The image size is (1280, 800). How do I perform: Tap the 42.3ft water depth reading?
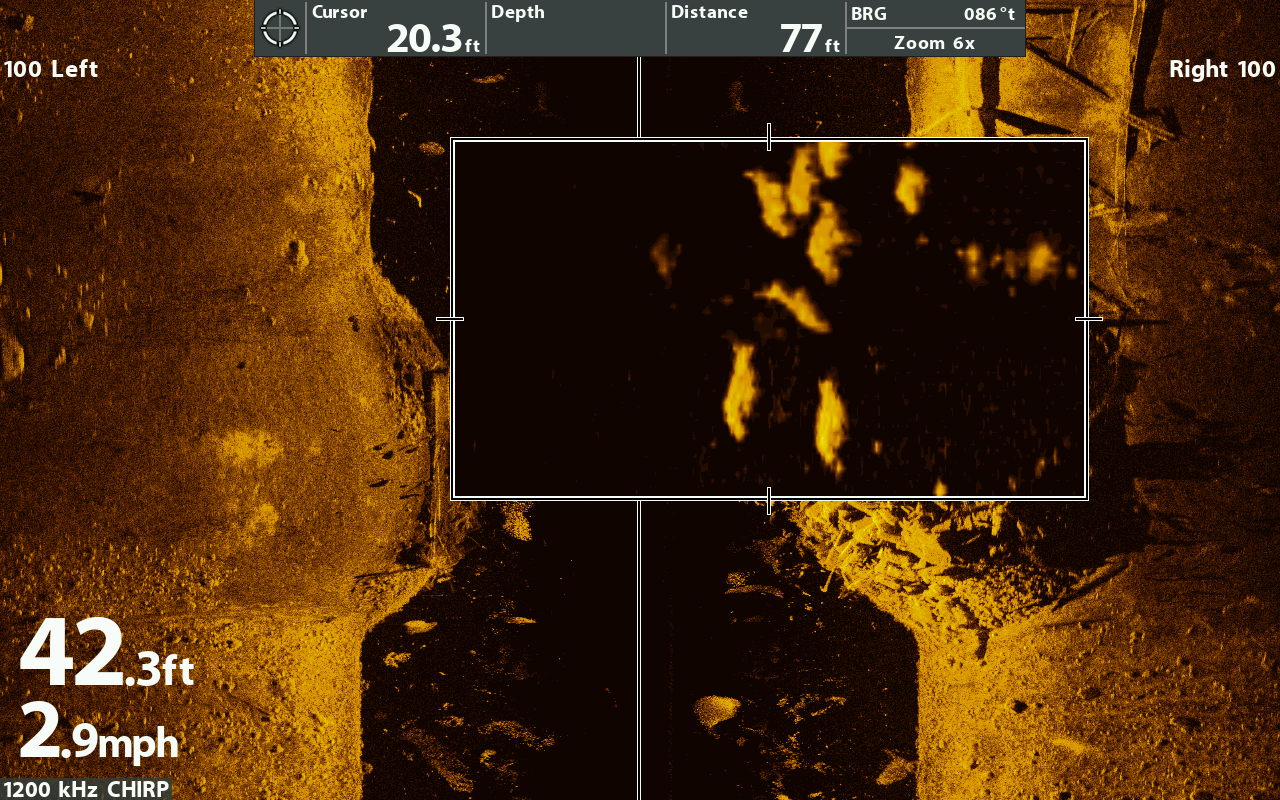coord(106,656)
